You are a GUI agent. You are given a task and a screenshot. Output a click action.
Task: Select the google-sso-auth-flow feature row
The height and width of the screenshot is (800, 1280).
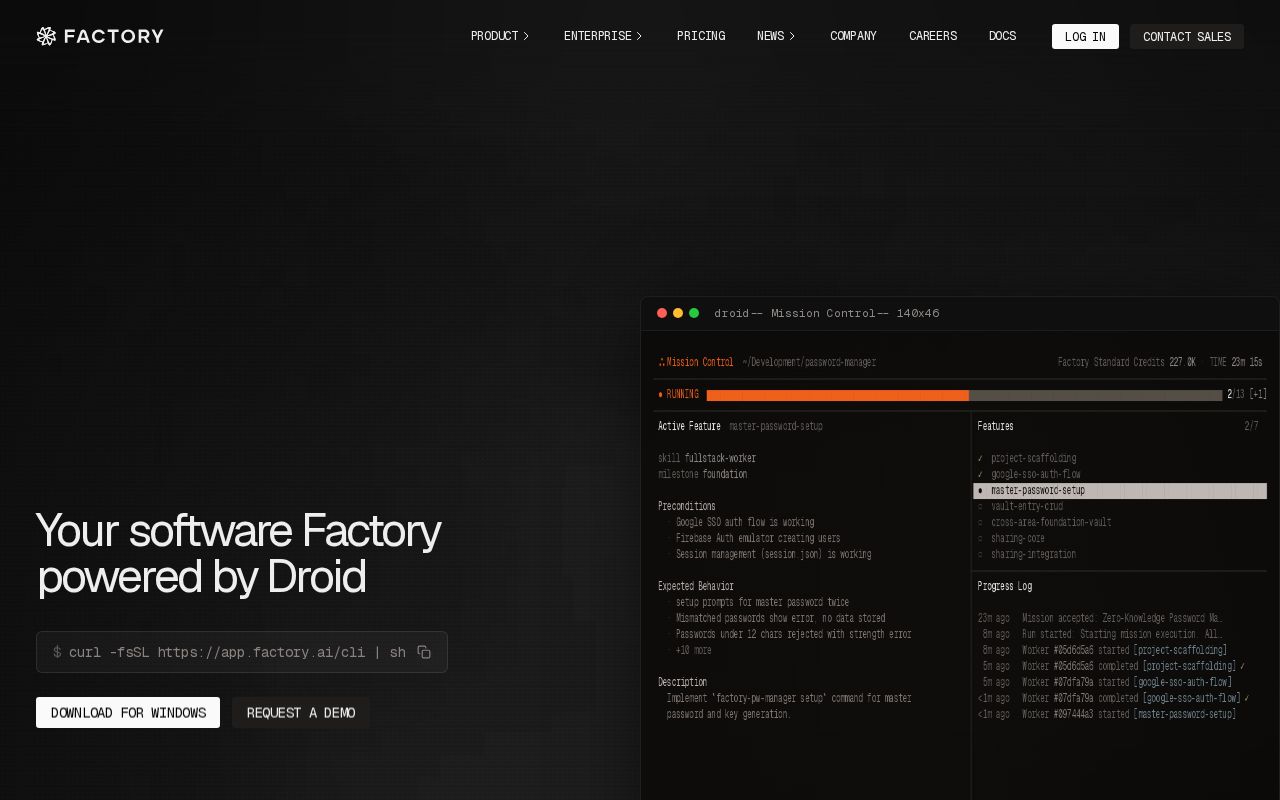(1120, 474)
